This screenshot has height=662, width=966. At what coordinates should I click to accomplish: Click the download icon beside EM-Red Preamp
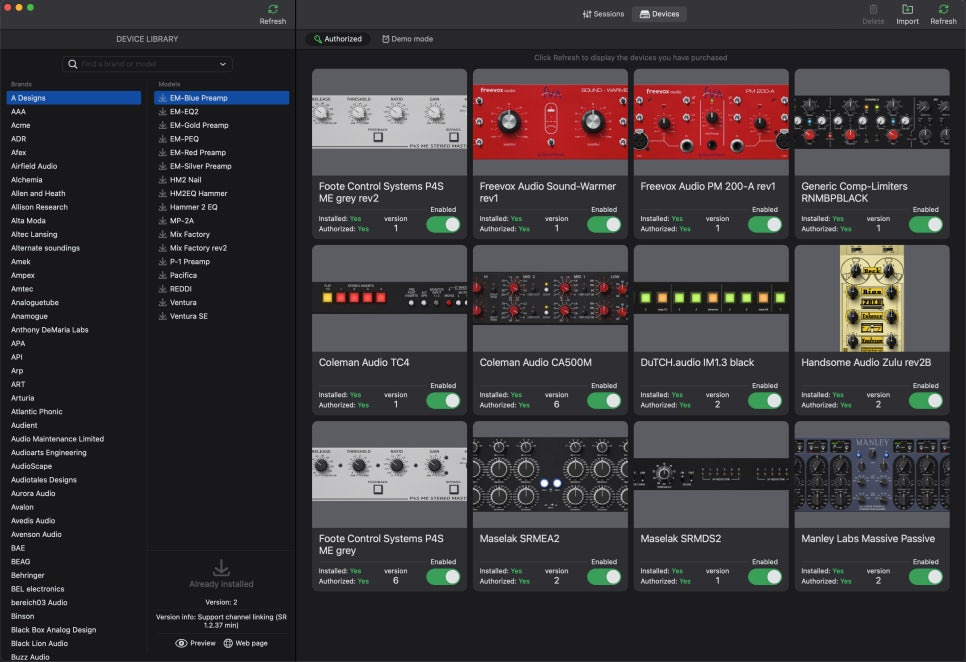(x=163, y=152)
